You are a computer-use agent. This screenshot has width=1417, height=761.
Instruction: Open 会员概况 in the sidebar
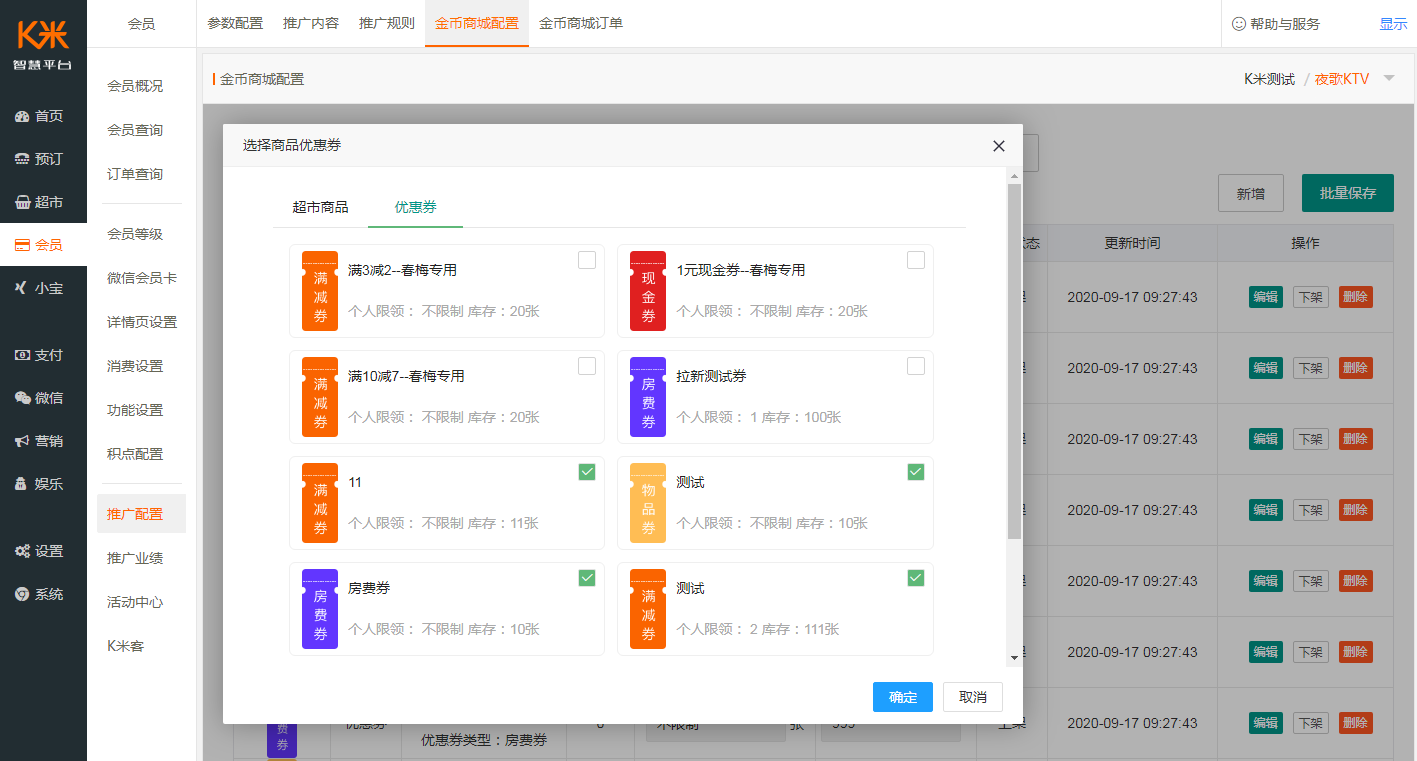point(135,86)
